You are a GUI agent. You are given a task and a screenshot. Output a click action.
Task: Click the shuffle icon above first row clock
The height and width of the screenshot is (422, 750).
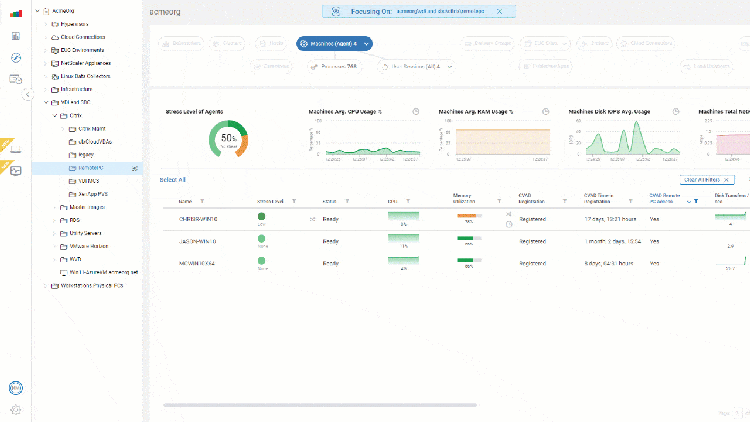click(x=509, y=214)
